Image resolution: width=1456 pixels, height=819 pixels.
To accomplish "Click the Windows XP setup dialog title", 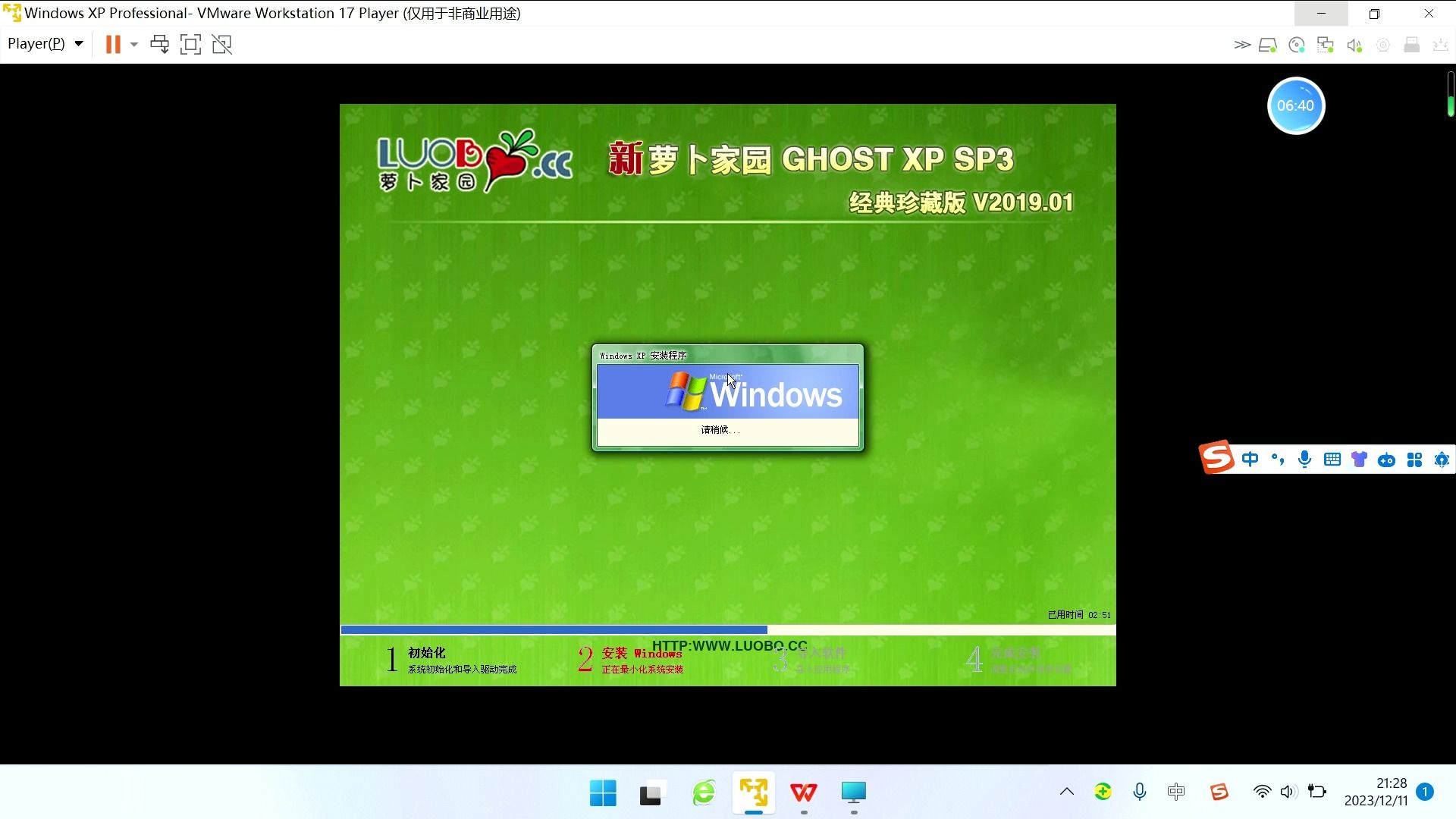I will coord(643,355).
